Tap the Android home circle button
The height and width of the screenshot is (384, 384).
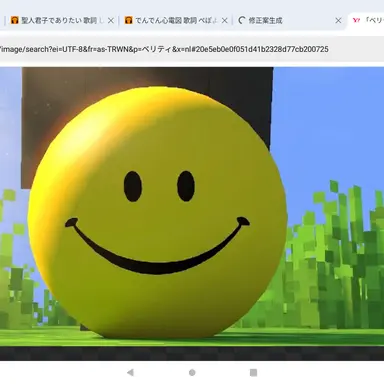(x=192, y=372)
